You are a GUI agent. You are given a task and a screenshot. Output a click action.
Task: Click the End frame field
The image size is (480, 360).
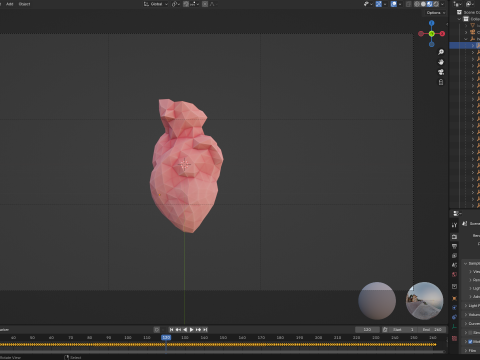tap(432, 329)
